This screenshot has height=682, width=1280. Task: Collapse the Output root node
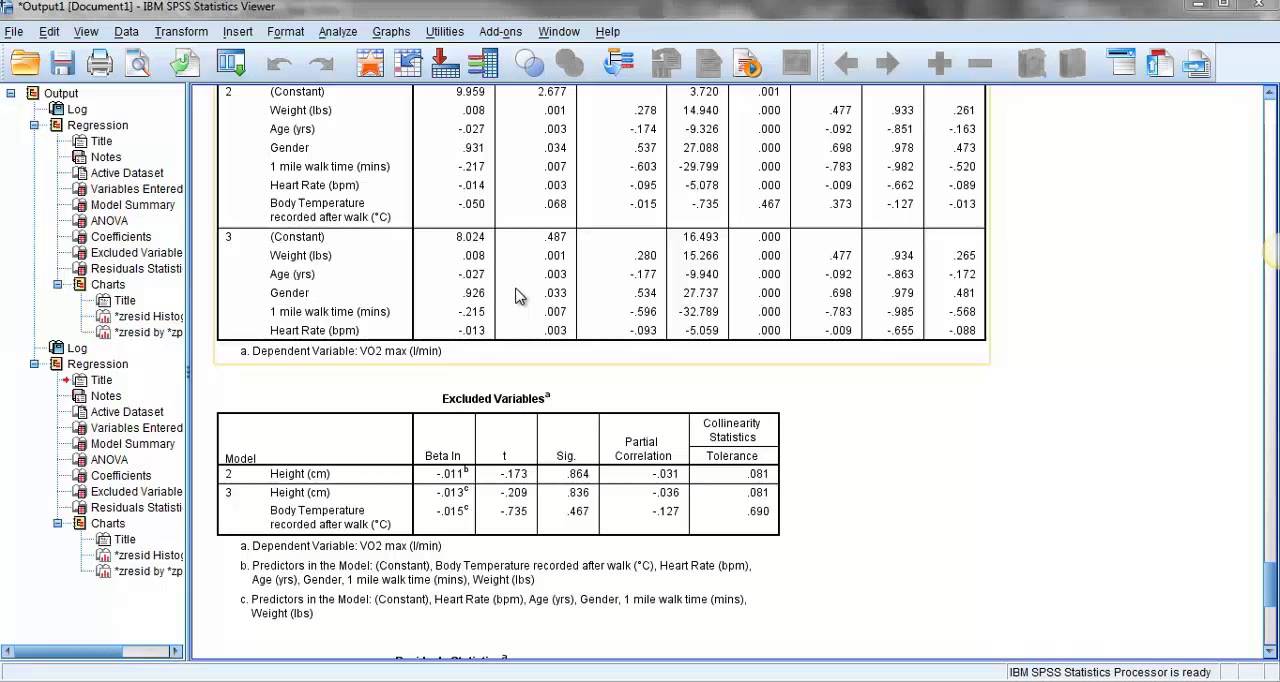tap(11, 93)
